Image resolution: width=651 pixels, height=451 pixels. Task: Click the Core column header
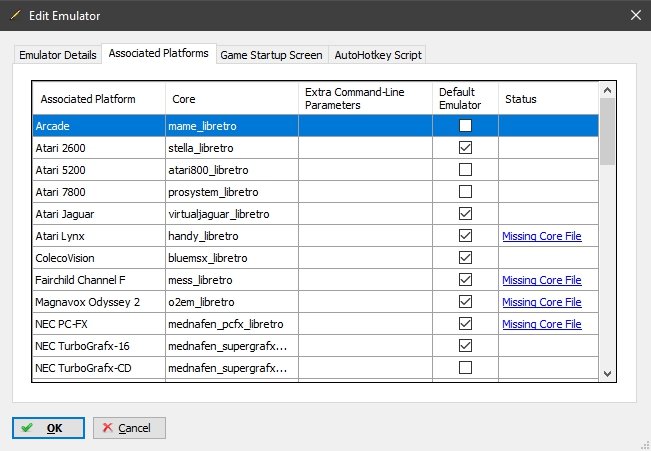[x=232, y=98]
